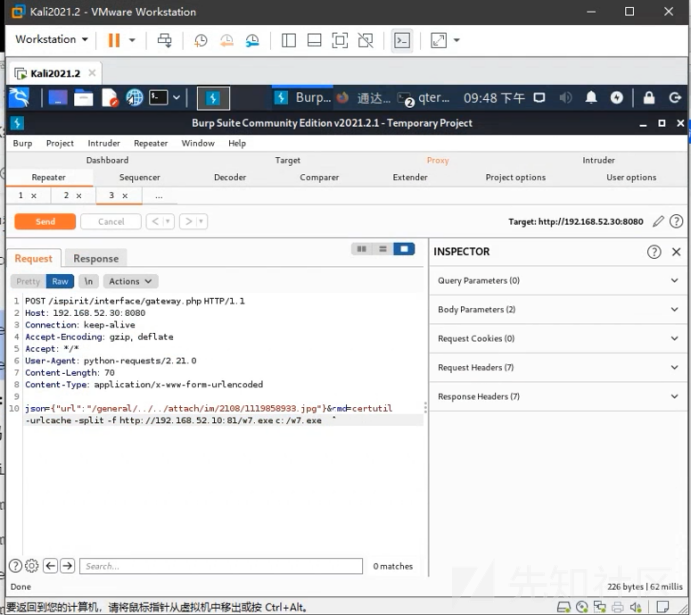Switch to the Burp taskbar window button
The width and height of the screenshot is (692, 615).
point(302,98)
